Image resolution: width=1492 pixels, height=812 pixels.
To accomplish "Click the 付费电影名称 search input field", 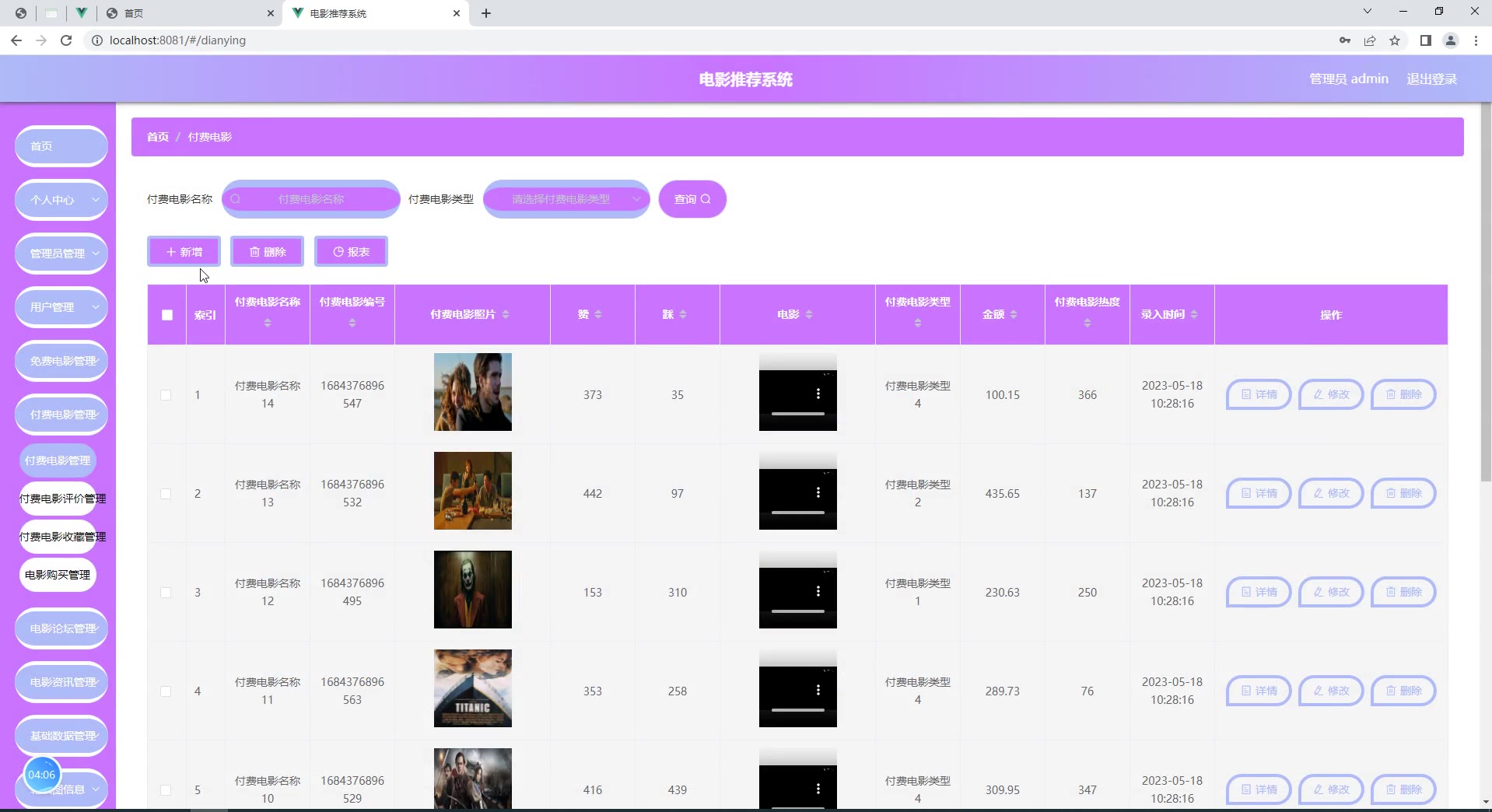I will click(311, 199).
